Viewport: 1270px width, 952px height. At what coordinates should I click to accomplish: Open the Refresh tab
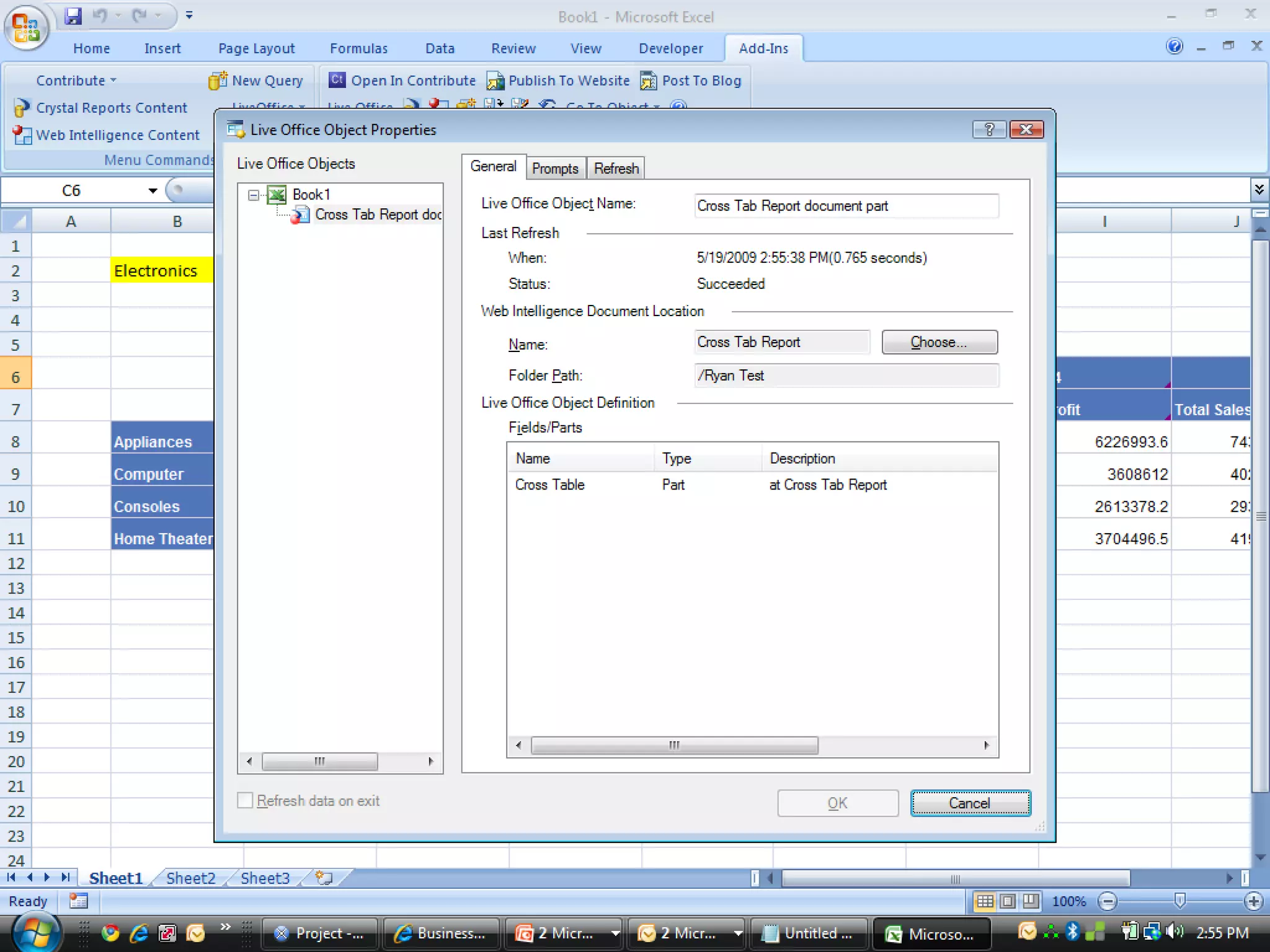click(616, 169)
